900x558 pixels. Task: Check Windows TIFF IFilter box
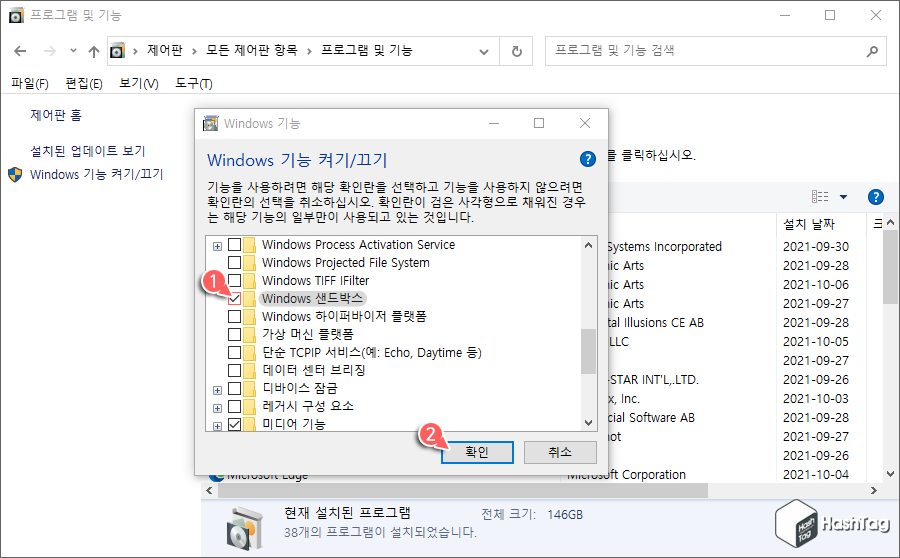[x=234, y=280]
